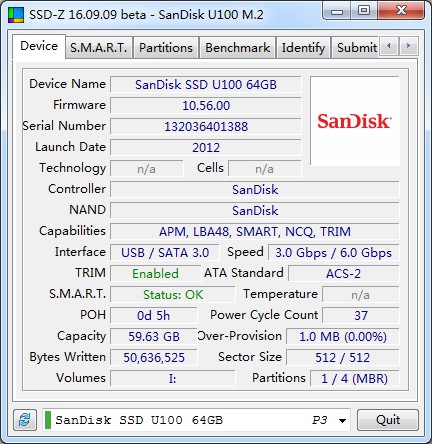Screen dimensions: 432x444
Task: Click the Over-Provision value 1.0 MB (0.00%)
Action: [343, 337]
